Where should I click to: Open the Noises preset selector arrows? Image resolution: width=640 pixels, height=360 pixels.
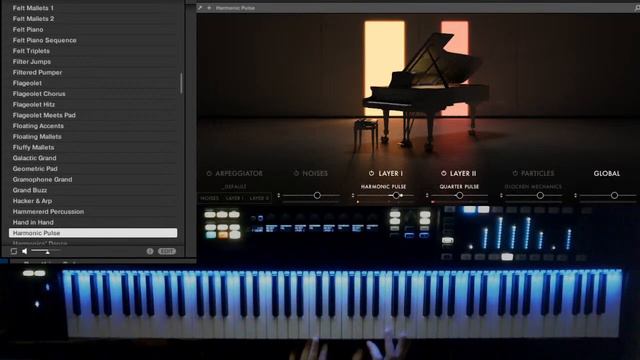coord(279,196)
